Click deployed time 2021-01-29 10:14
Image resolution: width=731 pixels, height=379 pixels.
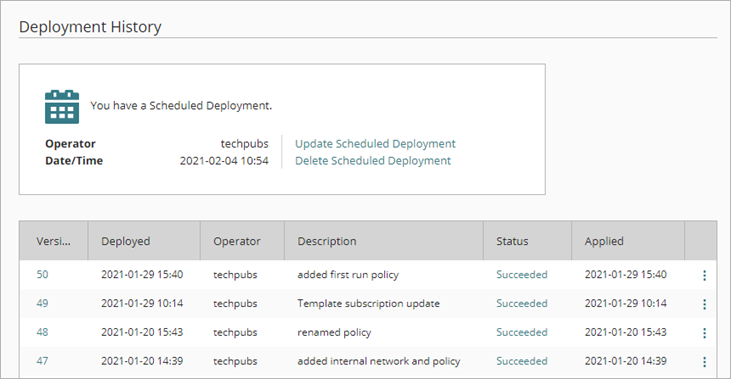[x=142, y=303]
